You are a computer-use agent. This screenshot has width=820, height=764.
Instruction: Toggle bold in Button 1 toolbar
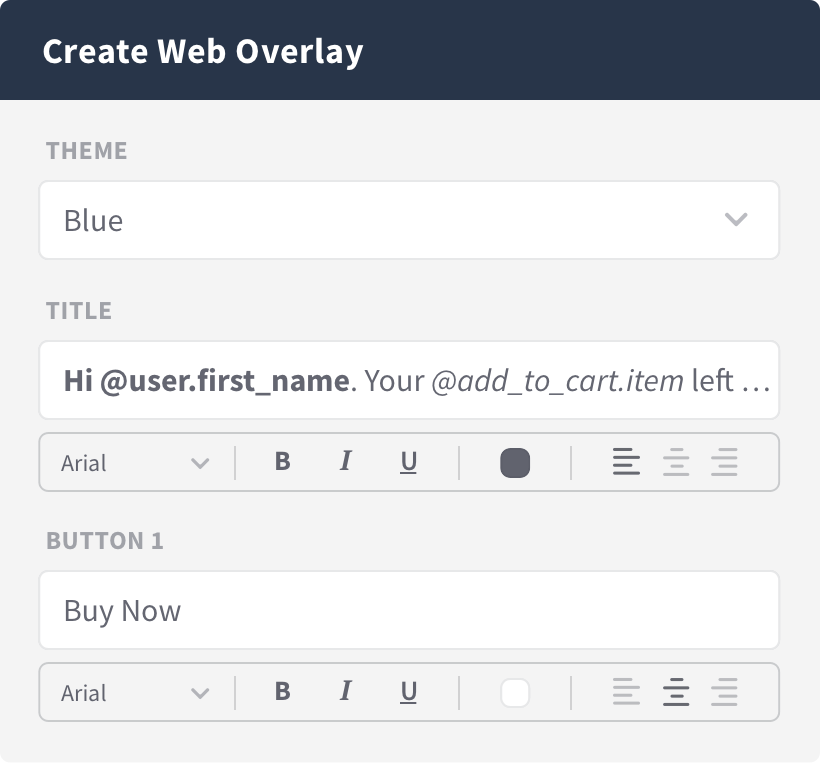coord(282,692)
